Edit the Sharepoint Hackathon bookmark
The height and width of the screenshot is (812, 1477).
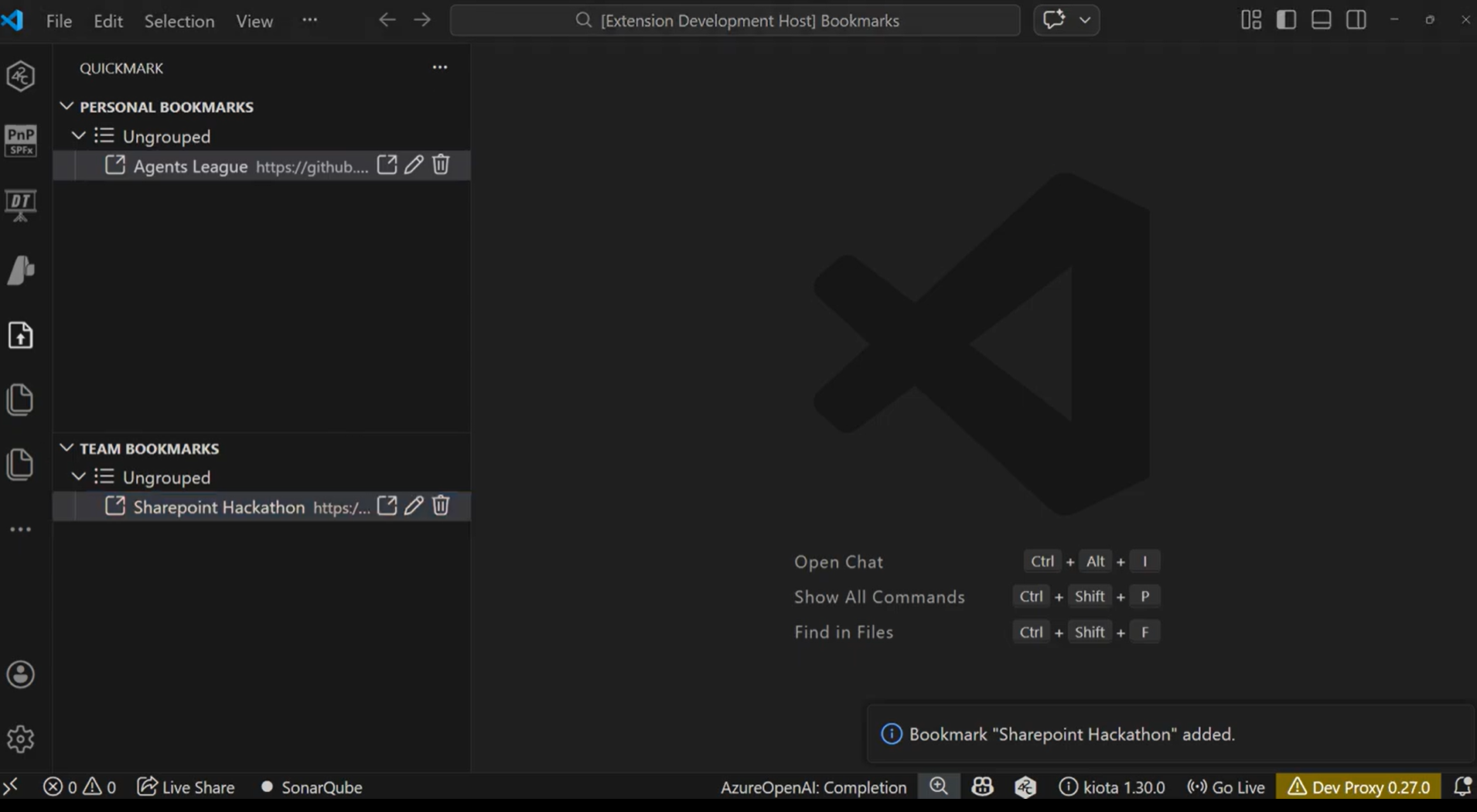pyautogui.click(x=414, y=505)
